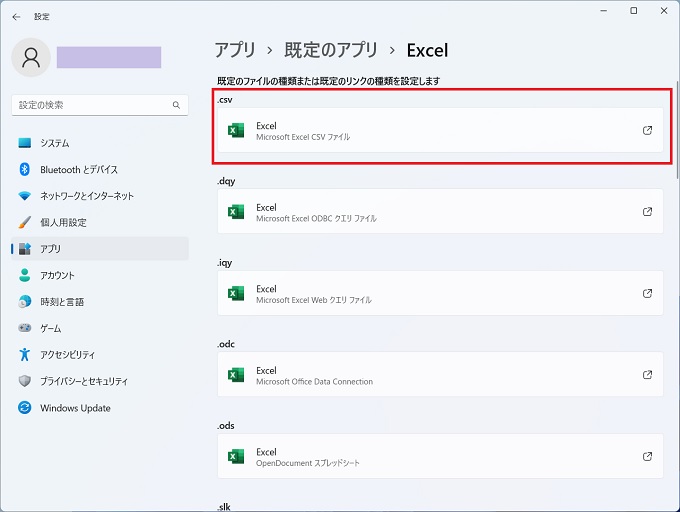Select the Windows Update sync icon
The width and height of the screenshot is (680, 512).
click(25, 408)
